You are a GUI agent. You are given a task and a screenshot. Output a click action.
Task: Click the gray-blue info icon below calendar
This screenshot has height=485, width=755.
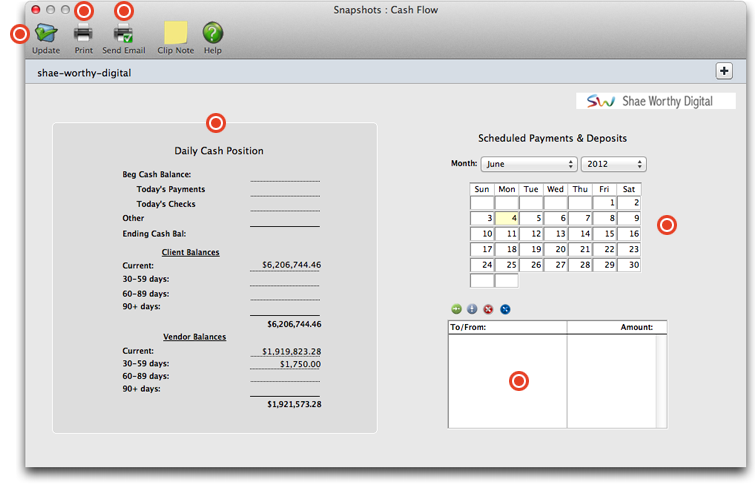(x=472, y=310)
